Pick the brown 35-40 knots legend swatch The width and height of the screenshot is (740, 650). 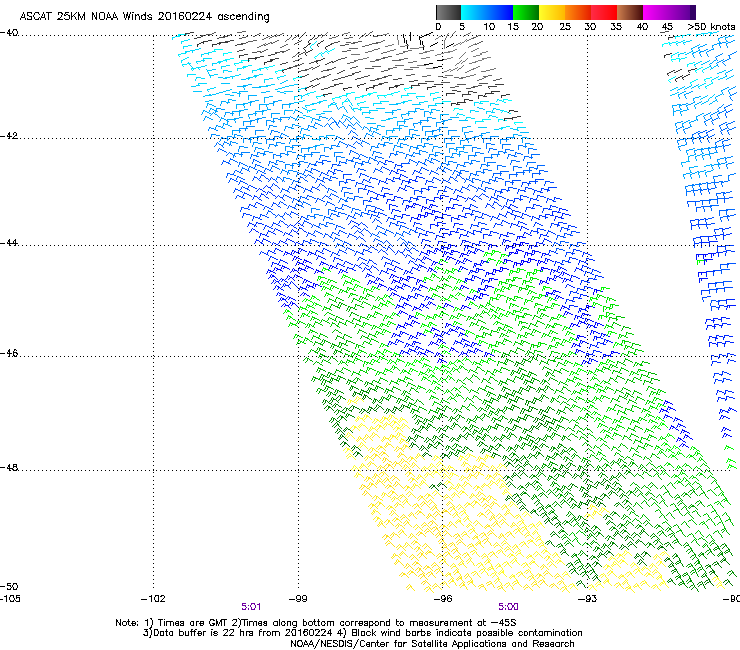coord(630,12)
